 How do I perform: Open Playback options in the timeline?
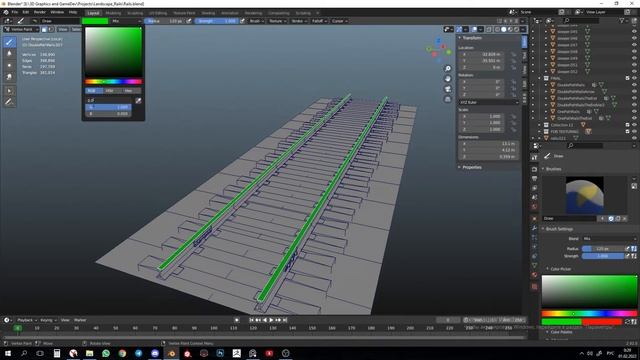(27, 320)
